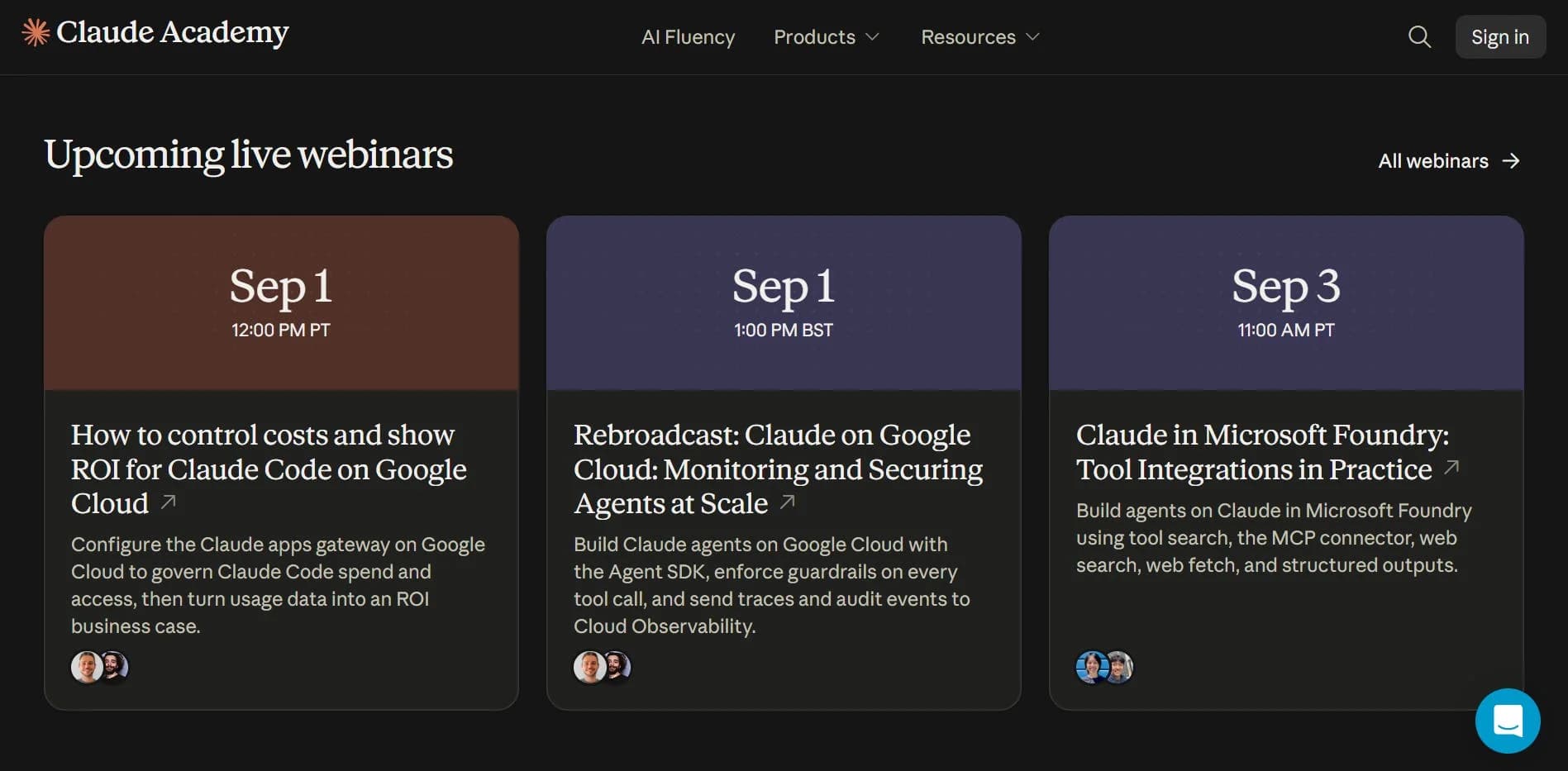Click the search magnifier icon
Screen dimensions: 1568x771
(x=1419, y=36)
